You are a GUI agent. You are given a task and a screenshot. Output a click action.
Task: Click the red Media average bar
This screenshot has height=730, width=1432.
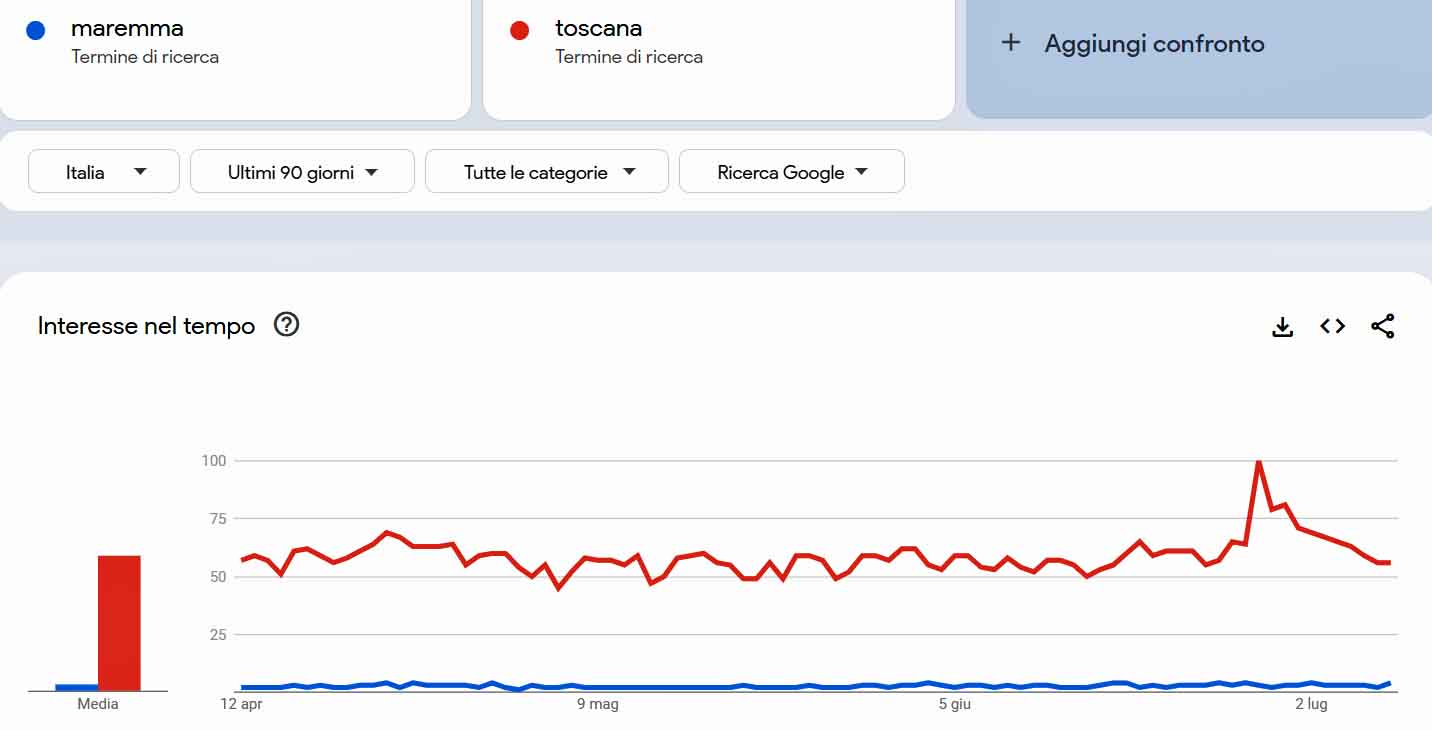pos(119,622)
